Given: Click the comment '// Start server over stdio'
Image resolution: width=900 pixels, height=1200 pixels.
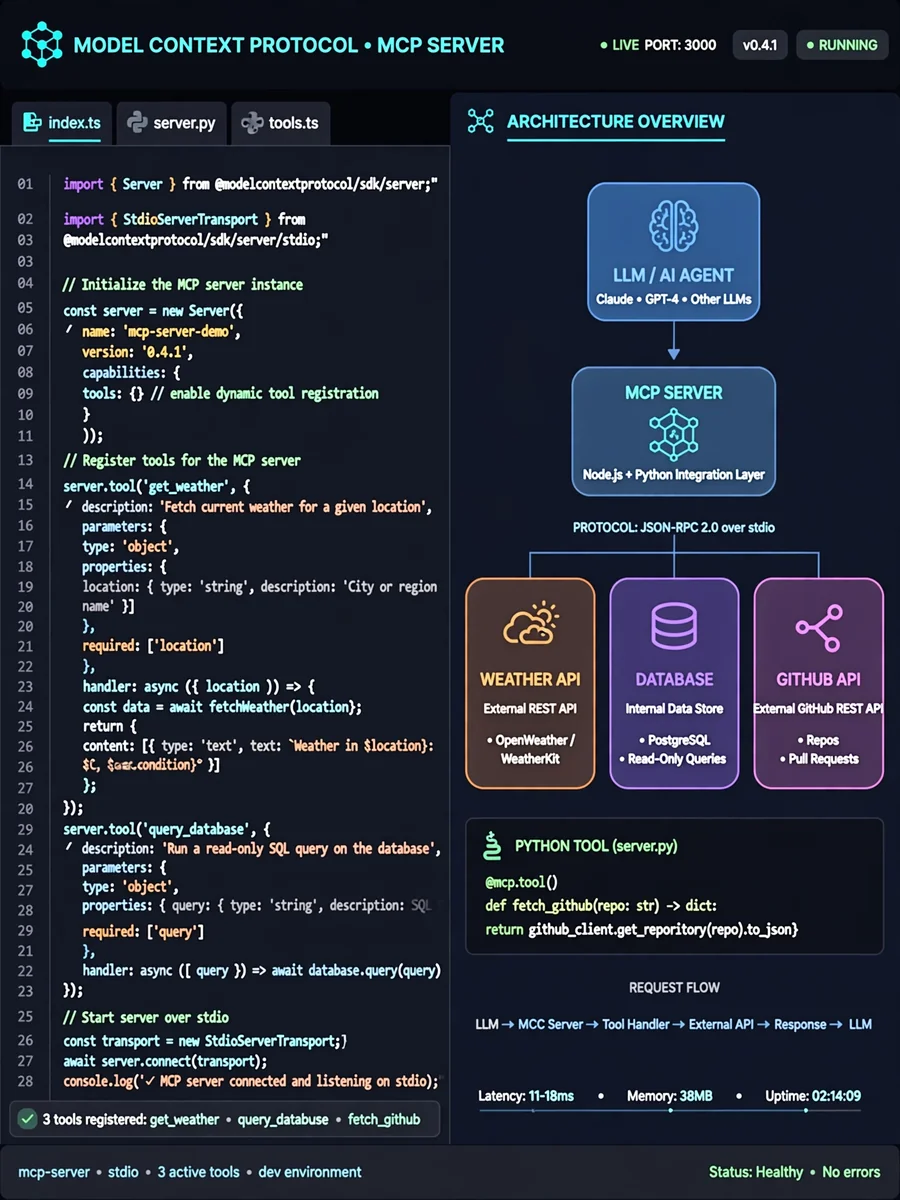Looking at the screenshot, I should click(x=146, y=1017).
